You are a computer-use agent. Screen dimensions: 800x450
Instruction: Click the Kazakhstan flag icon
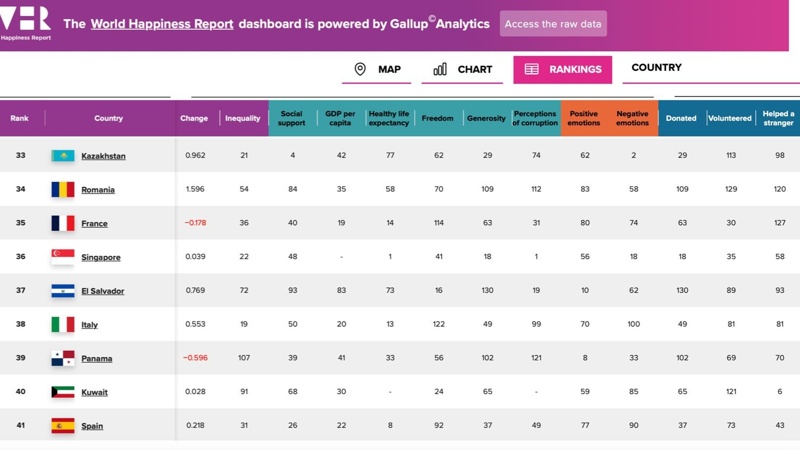(63, 156)
